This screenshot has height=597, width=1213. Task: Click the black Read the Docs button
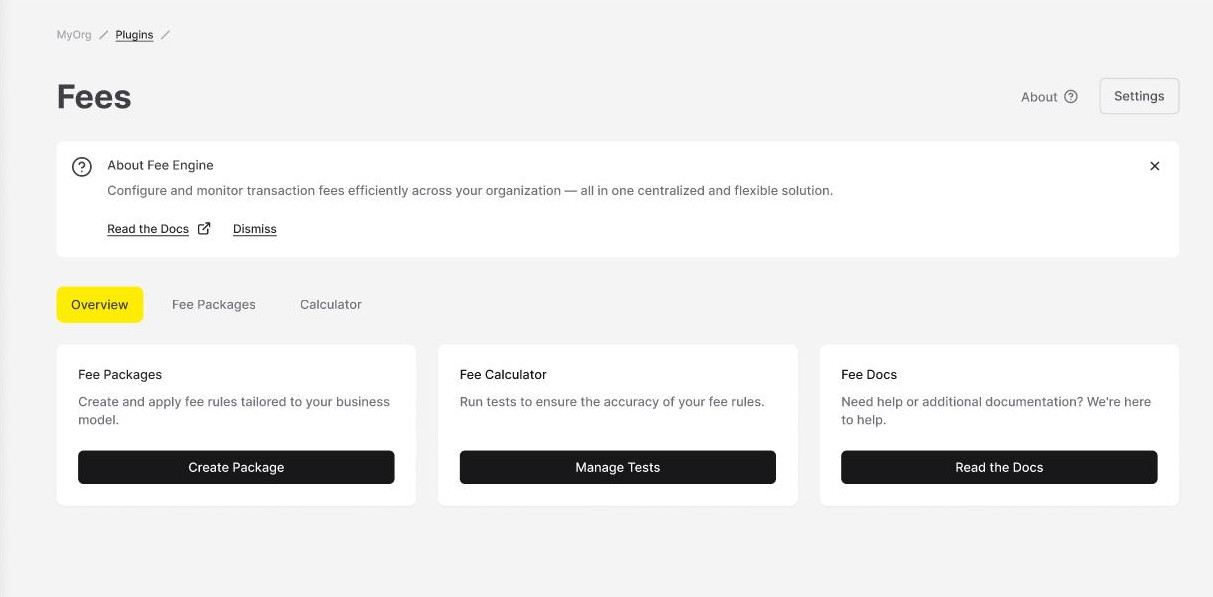tap(999, 467)
